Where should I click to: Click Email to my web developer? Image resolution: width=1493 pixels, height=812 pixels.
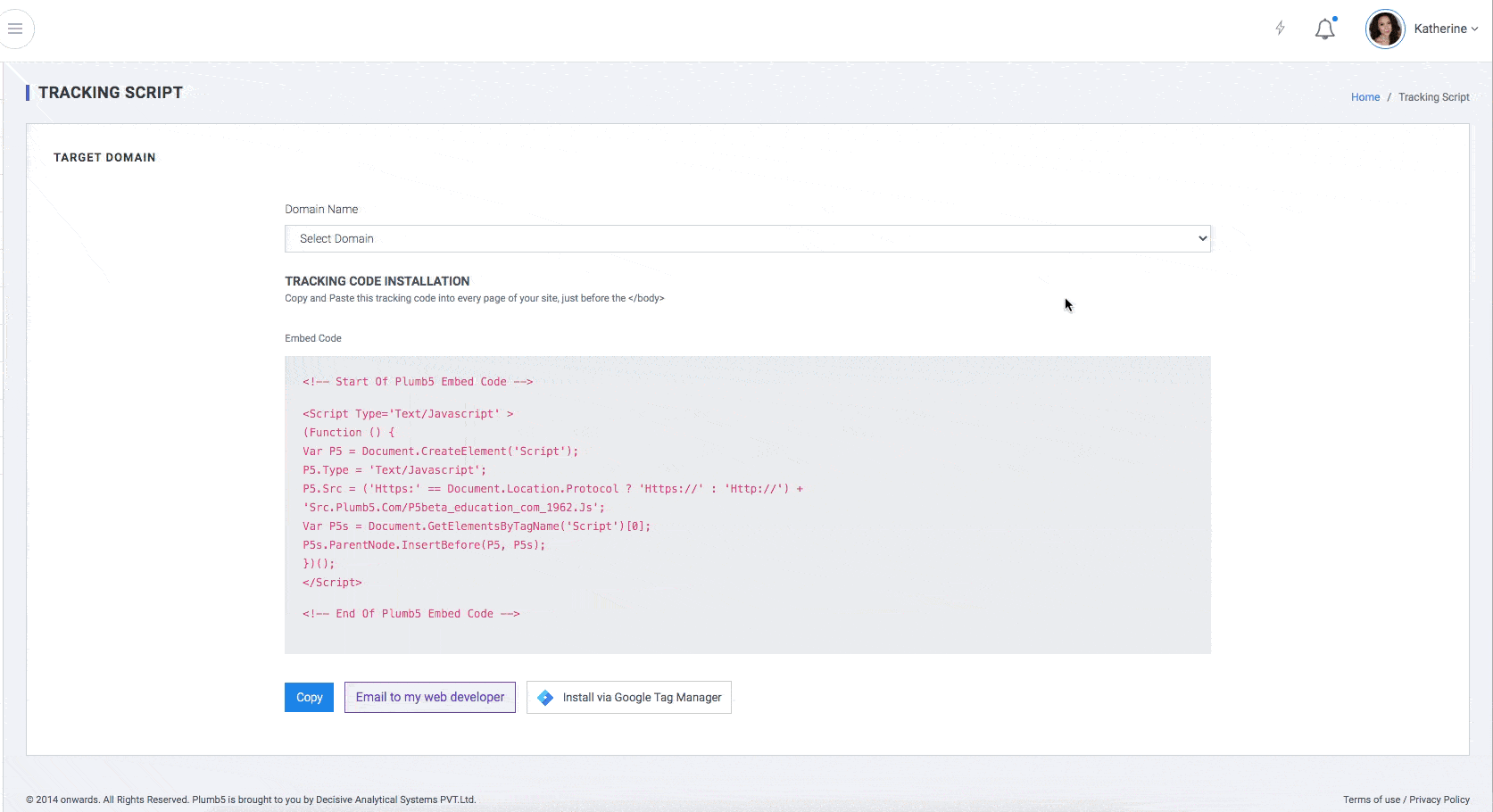tap(429, 697)
